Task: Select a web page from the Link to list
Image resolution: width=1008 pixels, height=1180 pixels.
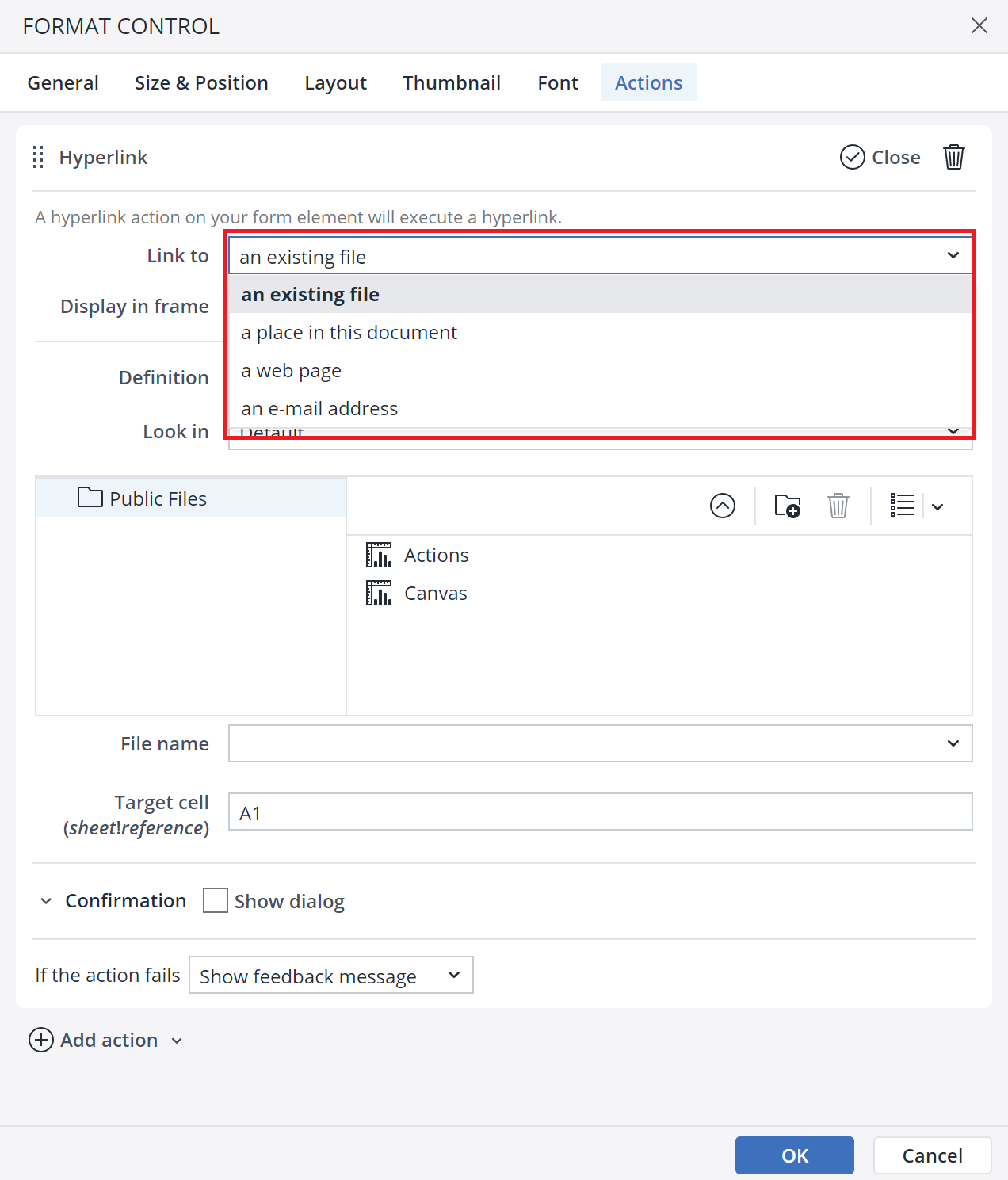Action: (x=292, y=370)
